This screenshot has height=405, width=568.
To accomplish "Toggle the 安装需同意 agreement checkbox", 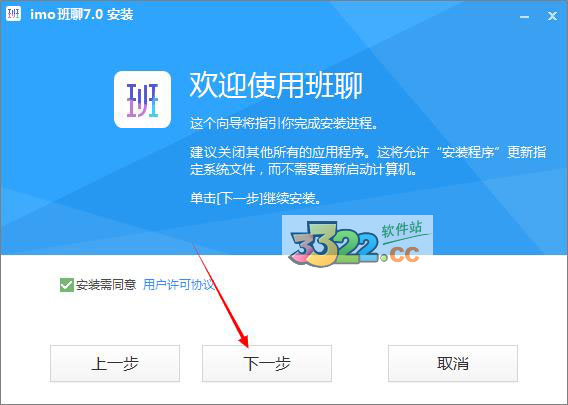I will click(x=67, y=285).
